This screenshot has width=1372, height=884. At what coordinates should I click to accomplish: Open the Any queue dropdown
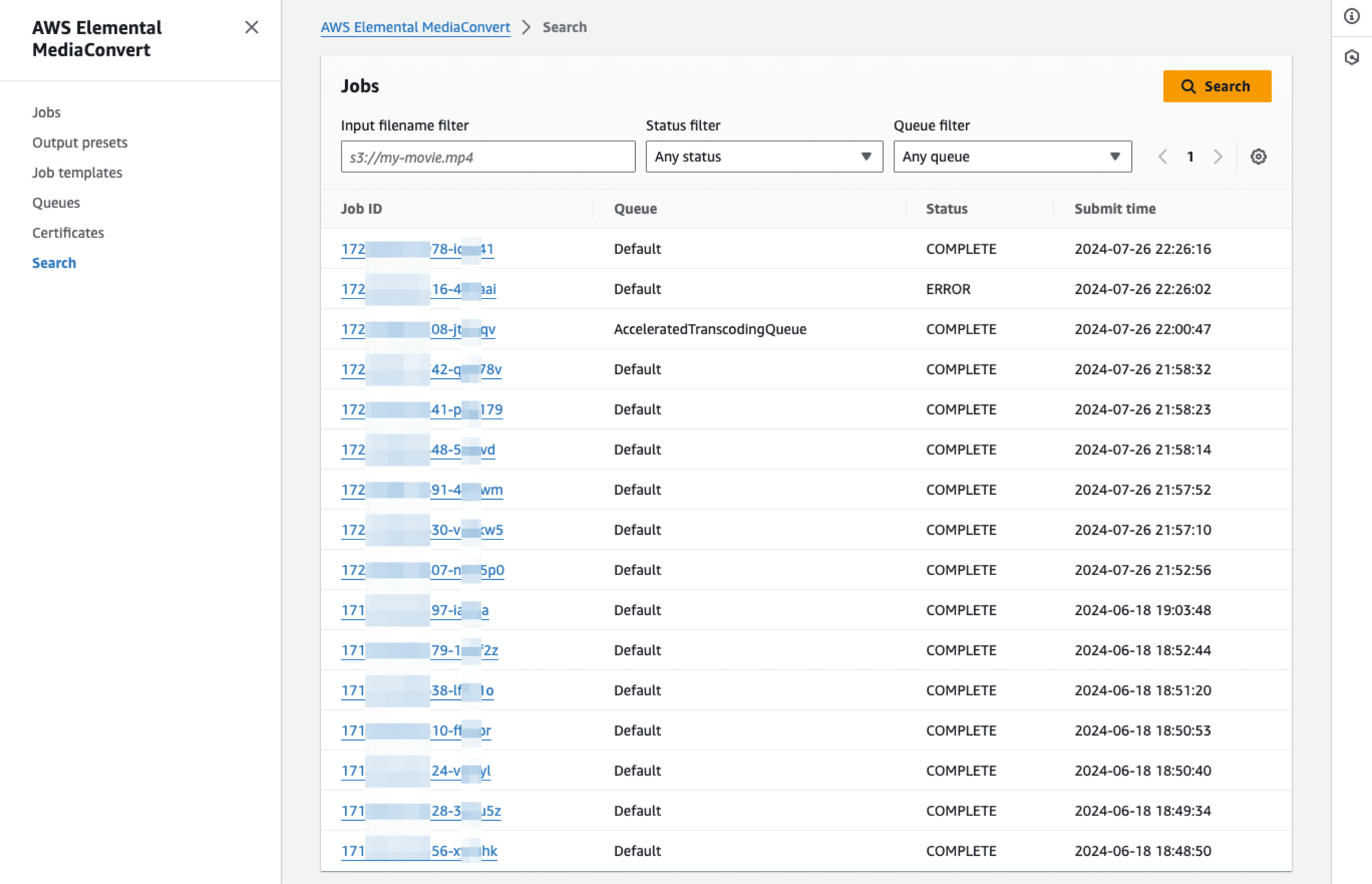(1012, 156)
